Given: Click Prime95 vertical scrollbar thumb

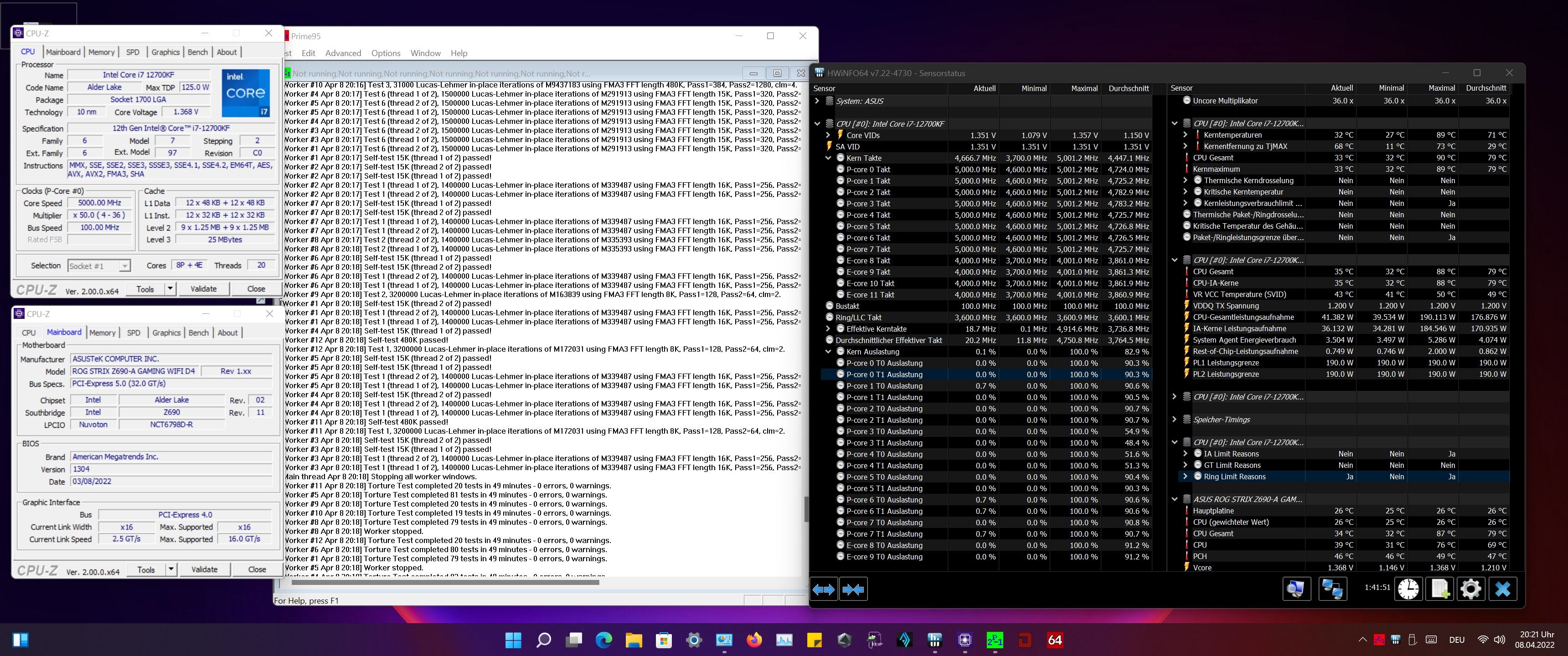Looking at the screenshot, I should (x=806, y=509).
